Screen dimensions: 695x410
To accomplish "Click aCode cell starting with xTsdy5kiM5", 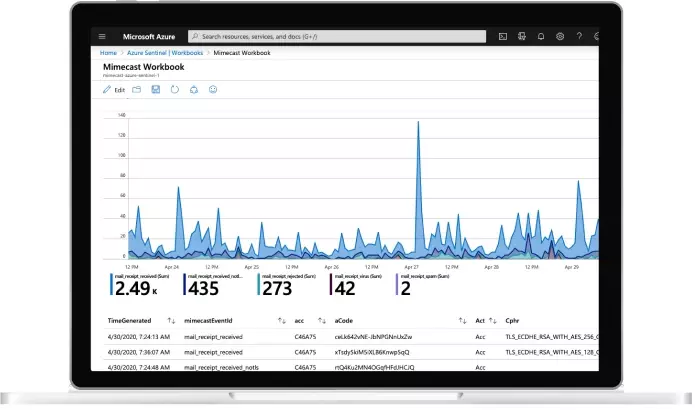I will click(x=372, y=352).
